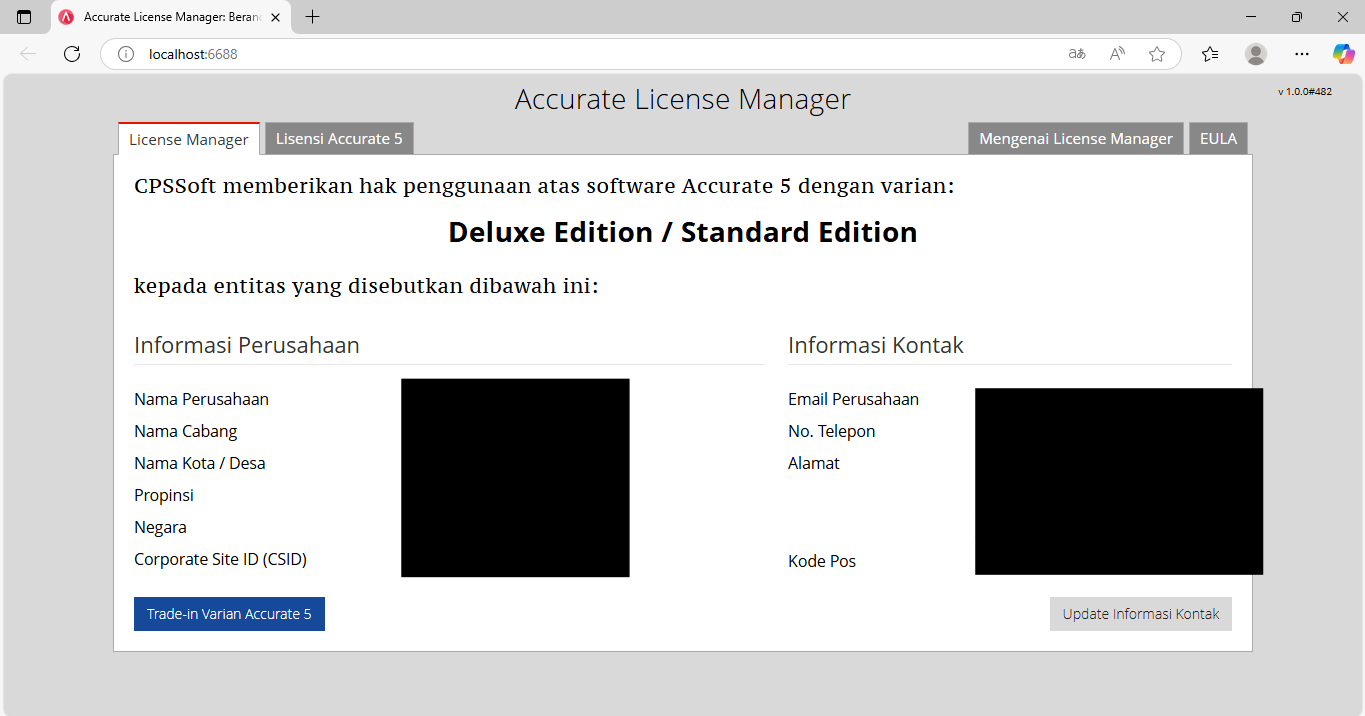Click the browser refresh icon
Screen dimensions: 1365x716
(x=72, y=54)
